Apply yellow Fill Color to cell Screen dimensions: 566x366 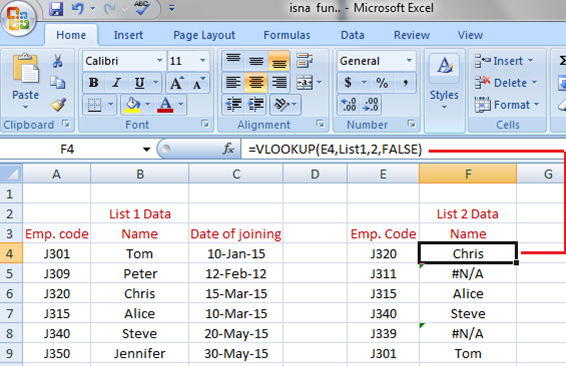click(x=132, y=105)
